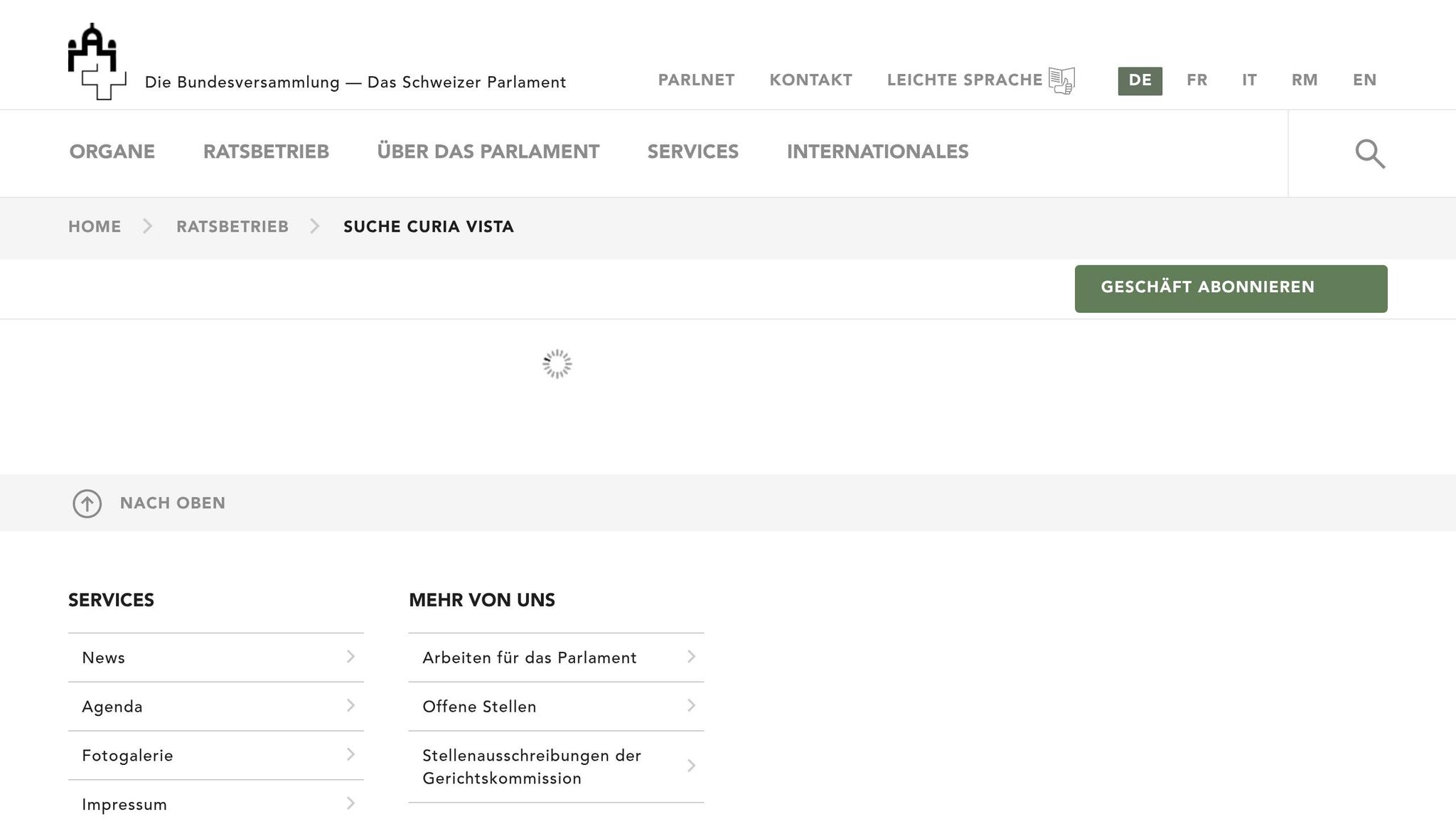Click the chevron in the Agenda row
This screenshot has width=1456, height=819.
point(350,706)
